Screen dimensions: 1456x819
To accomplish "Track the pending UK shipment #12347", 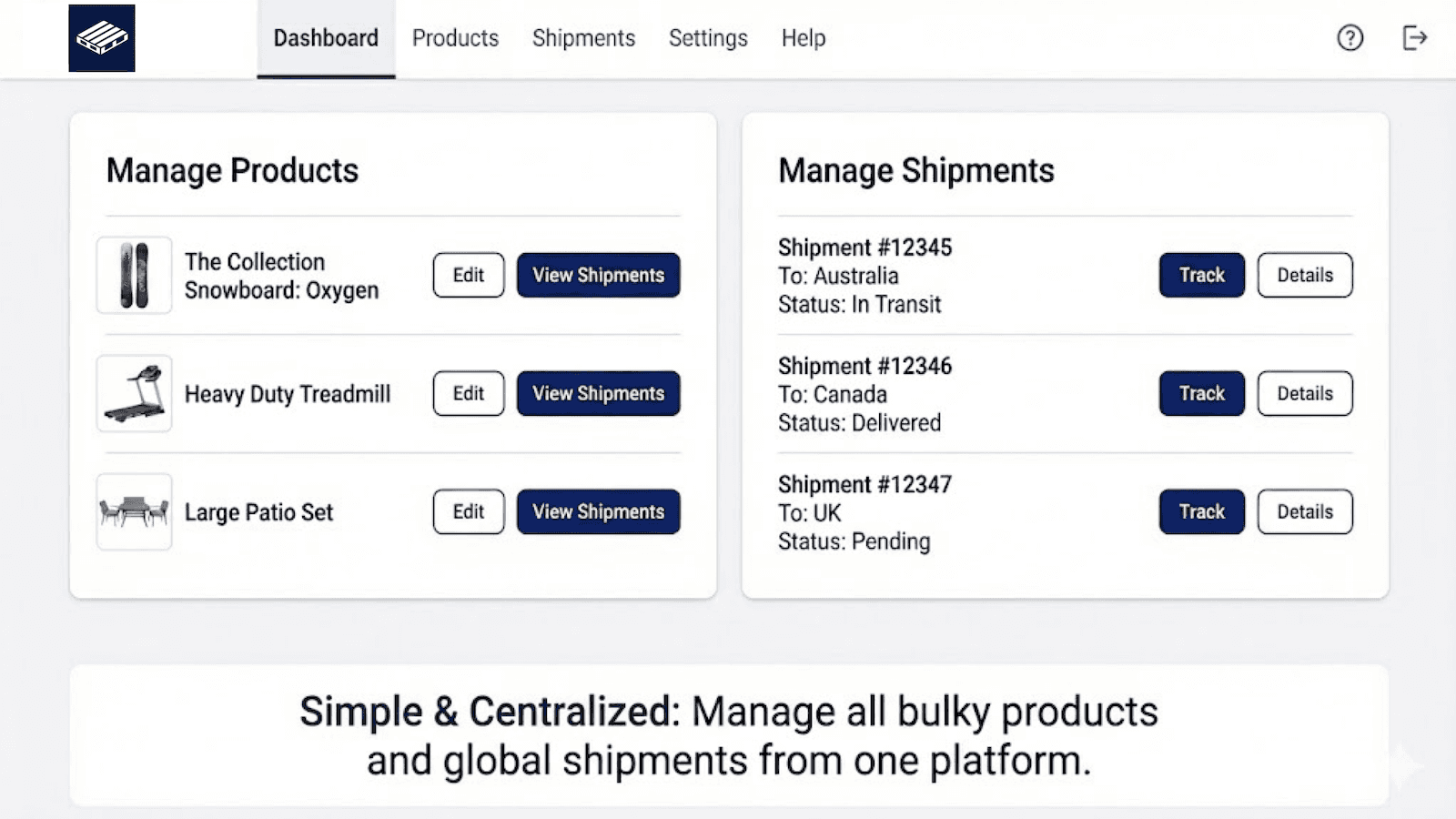I will (1201, 511).
